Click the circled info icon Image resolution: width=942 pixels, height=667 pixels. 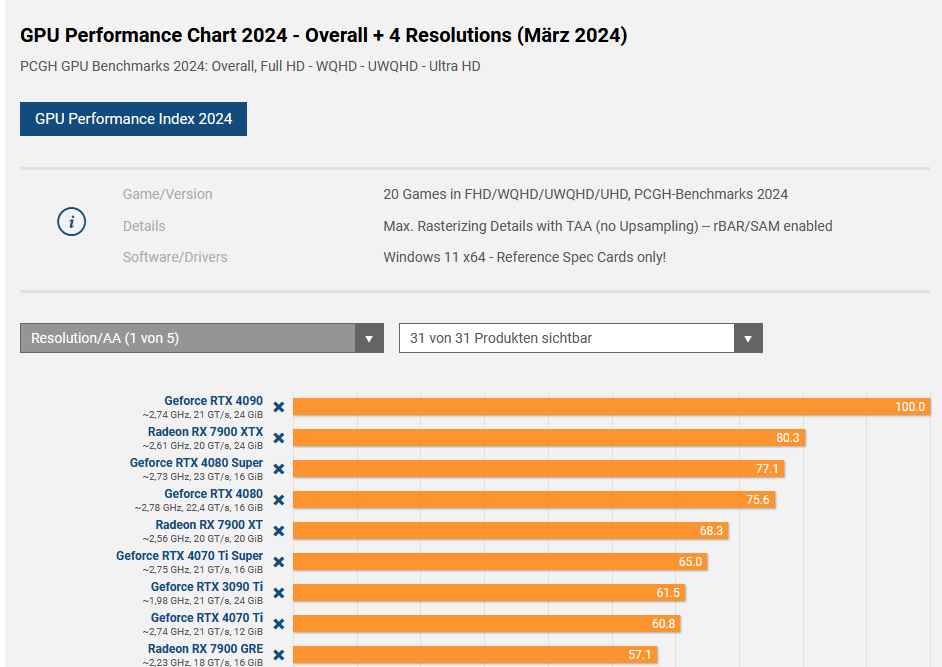(x=71, y=222)
